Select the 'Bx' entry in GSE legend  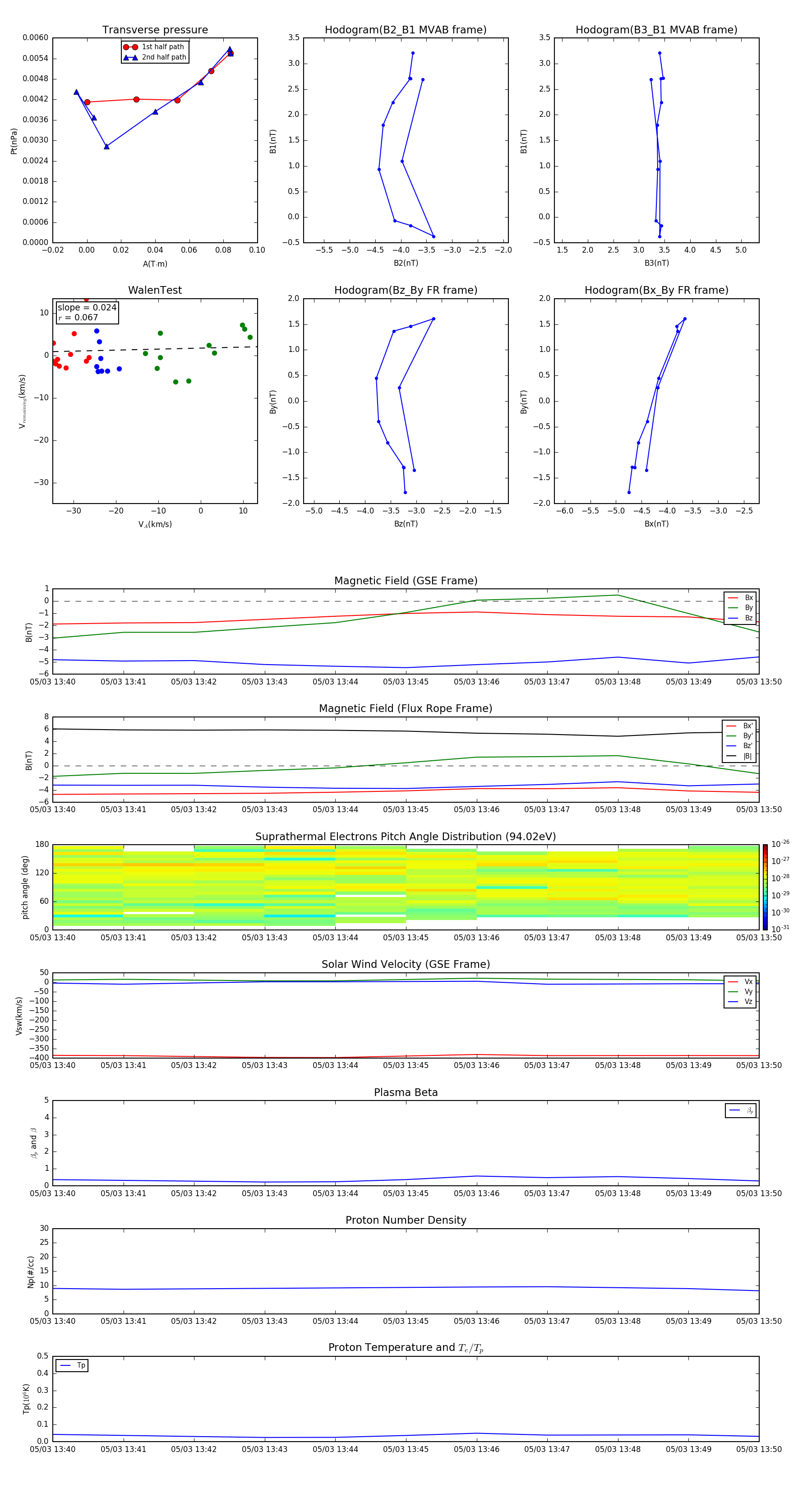(740, 598)
